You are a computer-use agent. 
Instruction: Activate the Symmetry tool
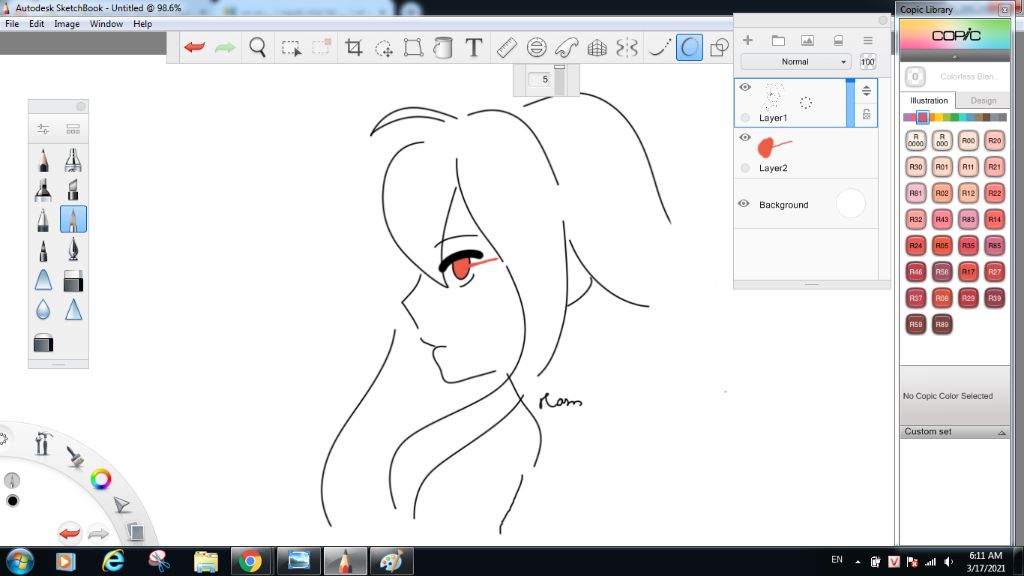pyautogui.click(x=626, y=47)
